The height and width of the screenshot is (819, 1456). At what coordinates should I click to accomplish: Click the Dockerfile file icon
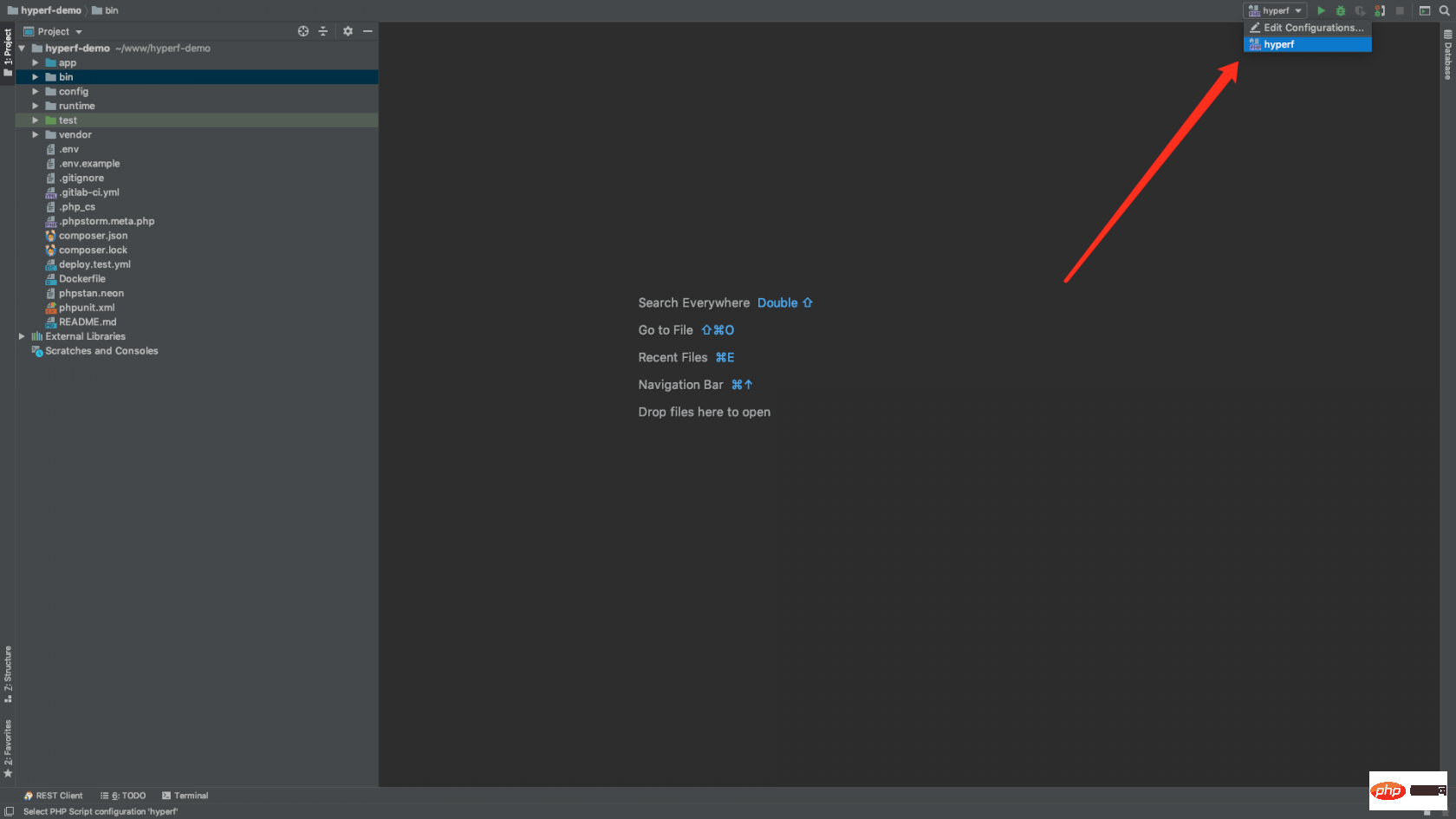click(50, 279)
